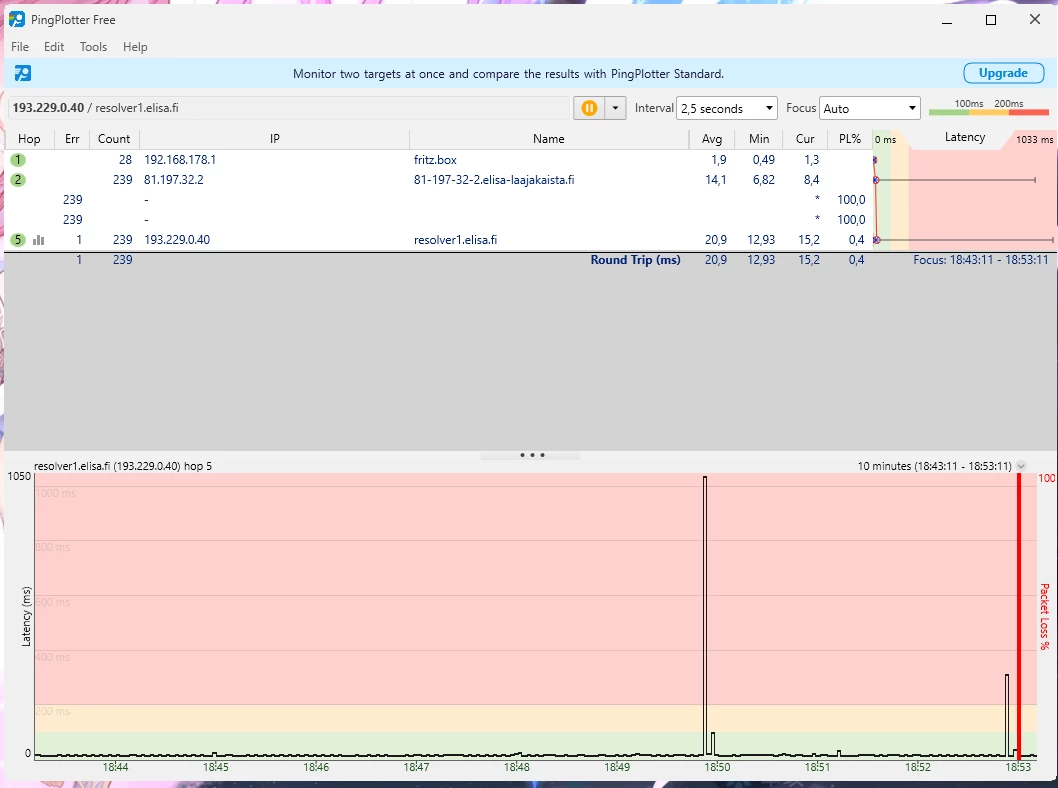Click the Latency graph column header
1058x788 pixels.
click(x=965, y=138)
